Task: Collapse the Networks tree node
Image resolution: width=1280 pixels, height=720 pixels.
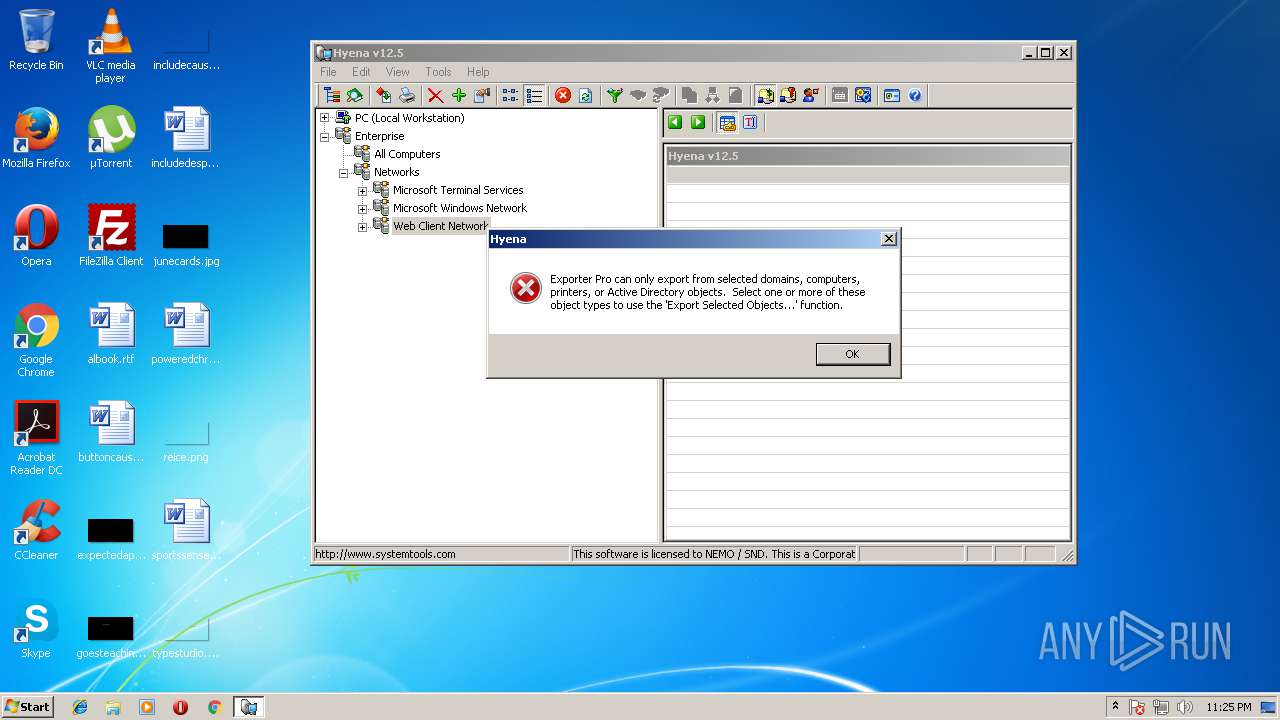Action: 343,173
